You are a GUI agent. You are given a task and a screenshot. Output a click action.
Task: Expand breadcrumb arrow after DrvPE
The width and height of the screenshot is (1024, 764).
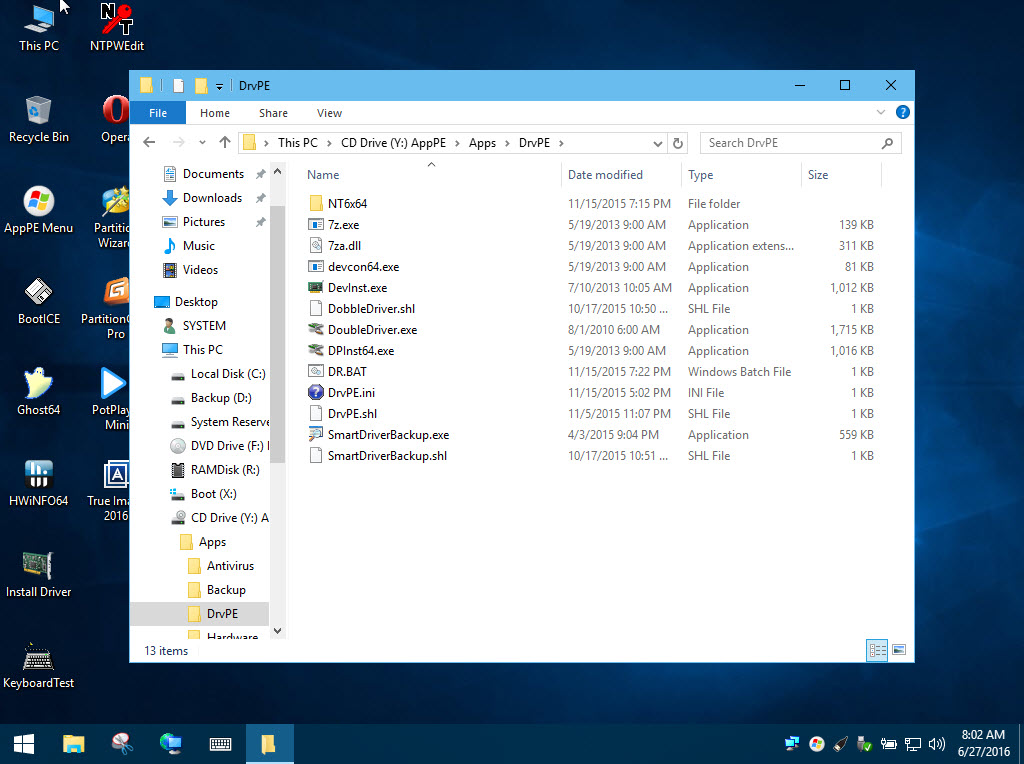point(561,143)
